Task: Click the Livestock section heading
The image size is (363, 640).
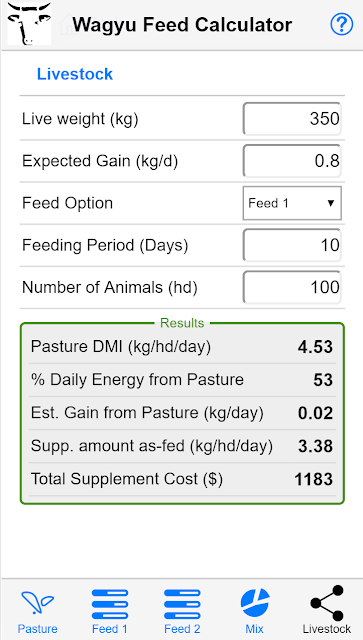Action: tap(75, 74)
